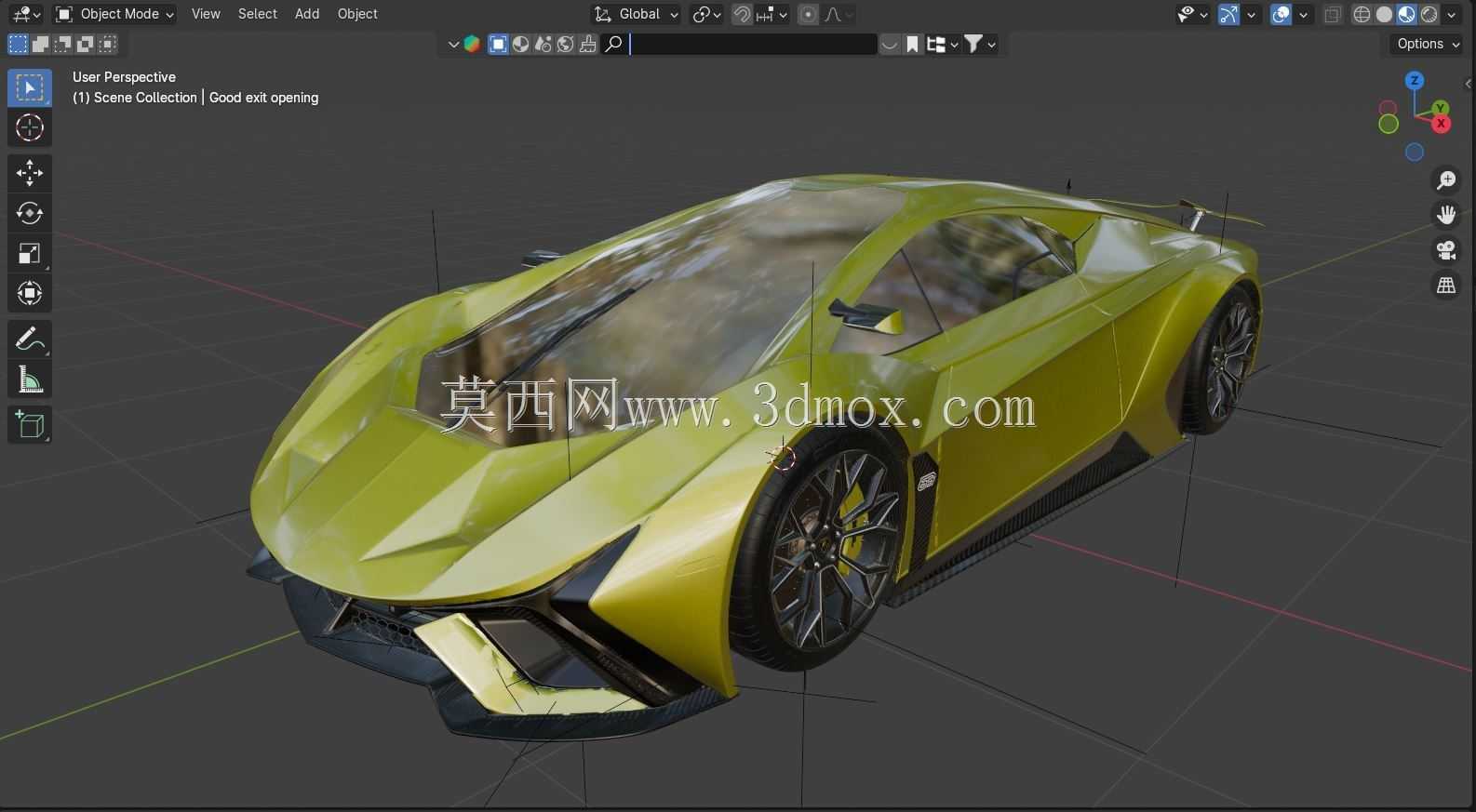Image resolution: width=1476 pixels, height=812 pixels.
Task: Open the transform pivot point dropdown
Action: 707,14
